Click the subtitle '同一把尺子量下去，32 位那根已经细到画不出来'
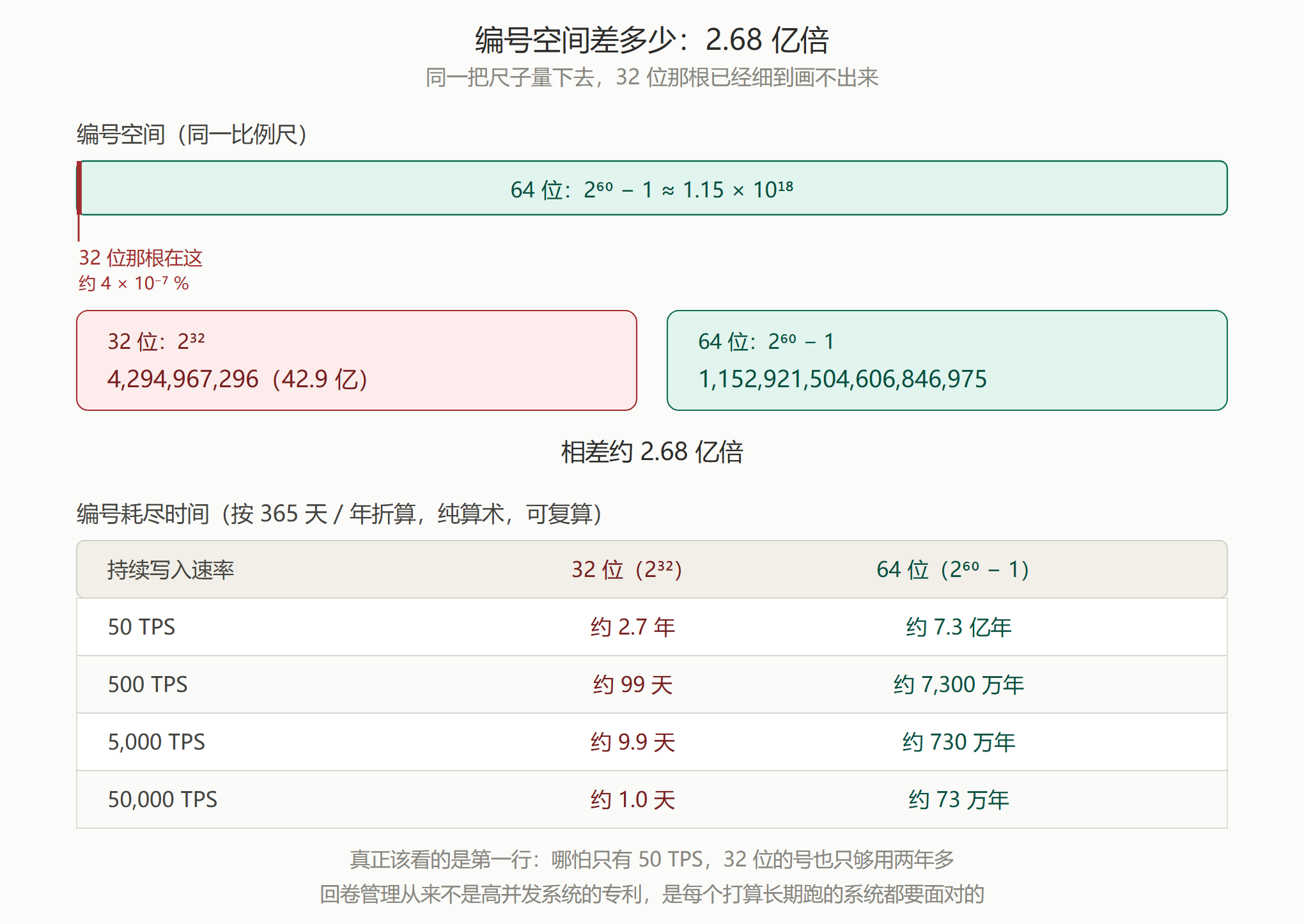This screenshot has height=924, width=1304. point(652,77)
